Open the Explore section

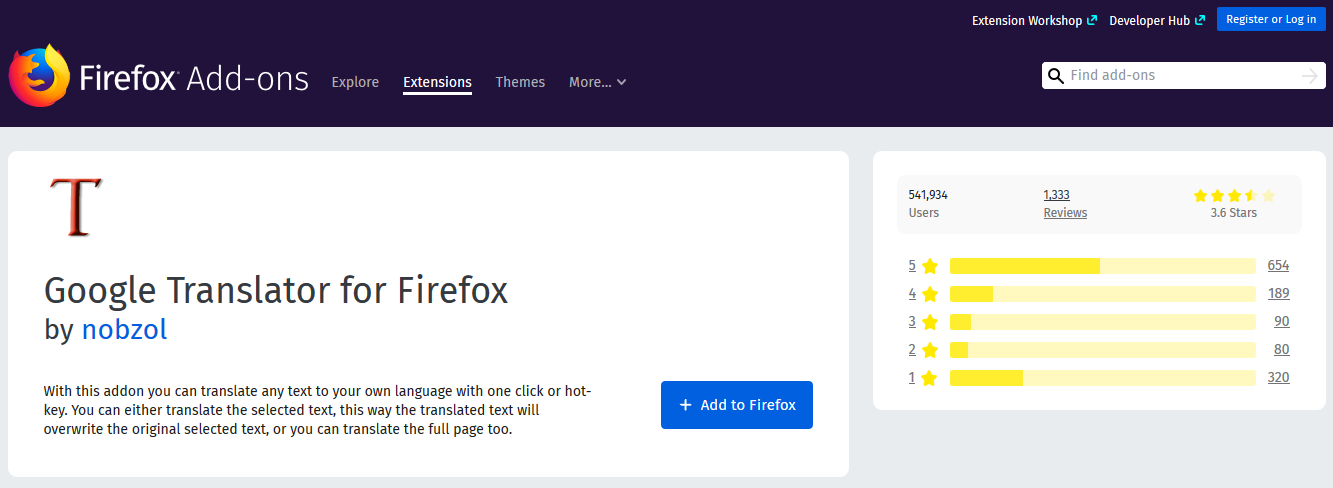(355, 82)
